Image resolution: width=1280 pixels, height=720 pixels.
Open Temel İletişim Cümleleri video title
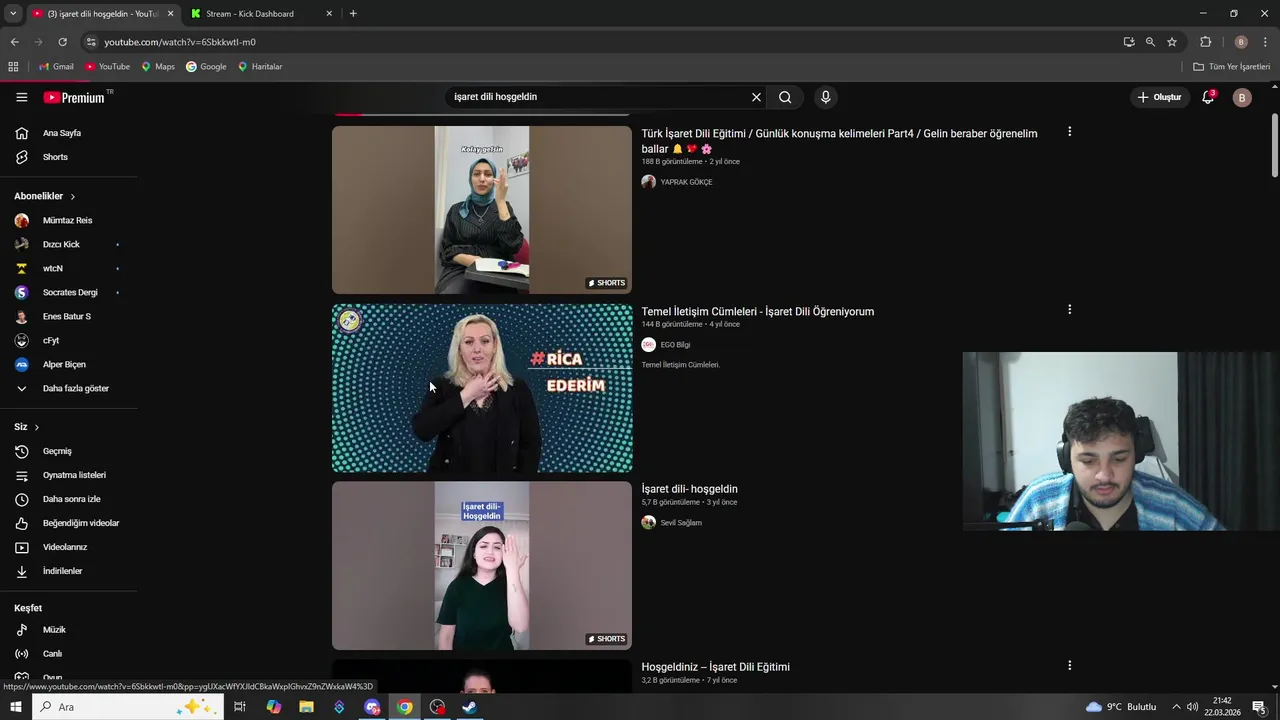pos(758,312)
